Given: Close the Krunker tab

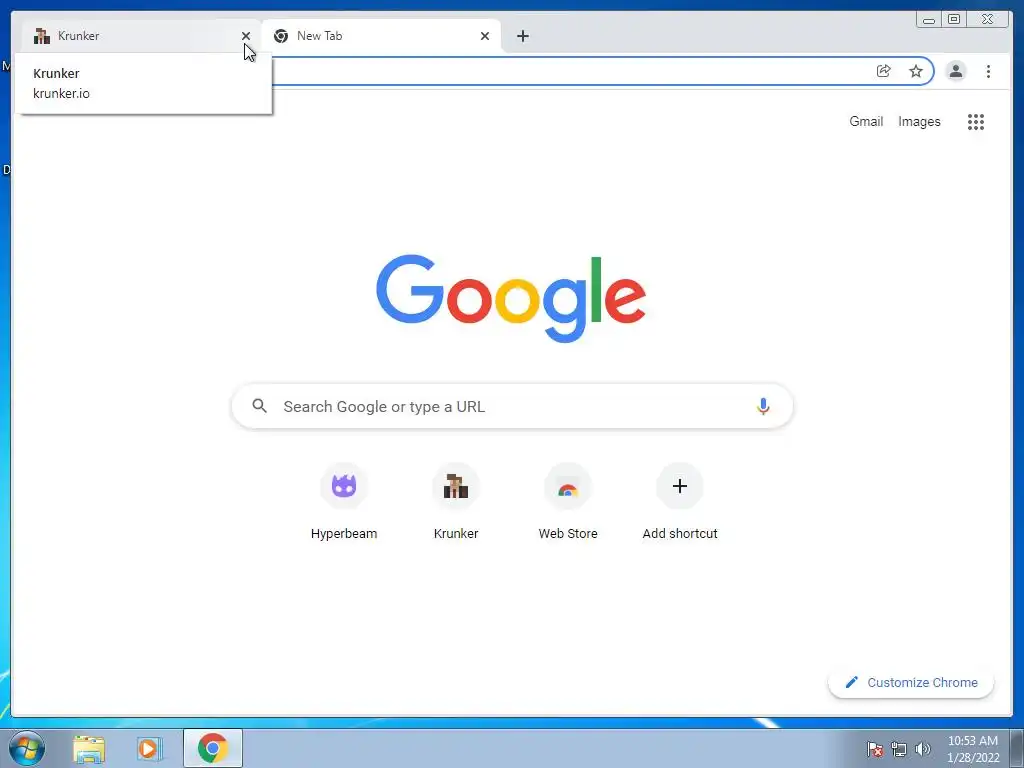Looking at the screenshot, I should [246, 36].
